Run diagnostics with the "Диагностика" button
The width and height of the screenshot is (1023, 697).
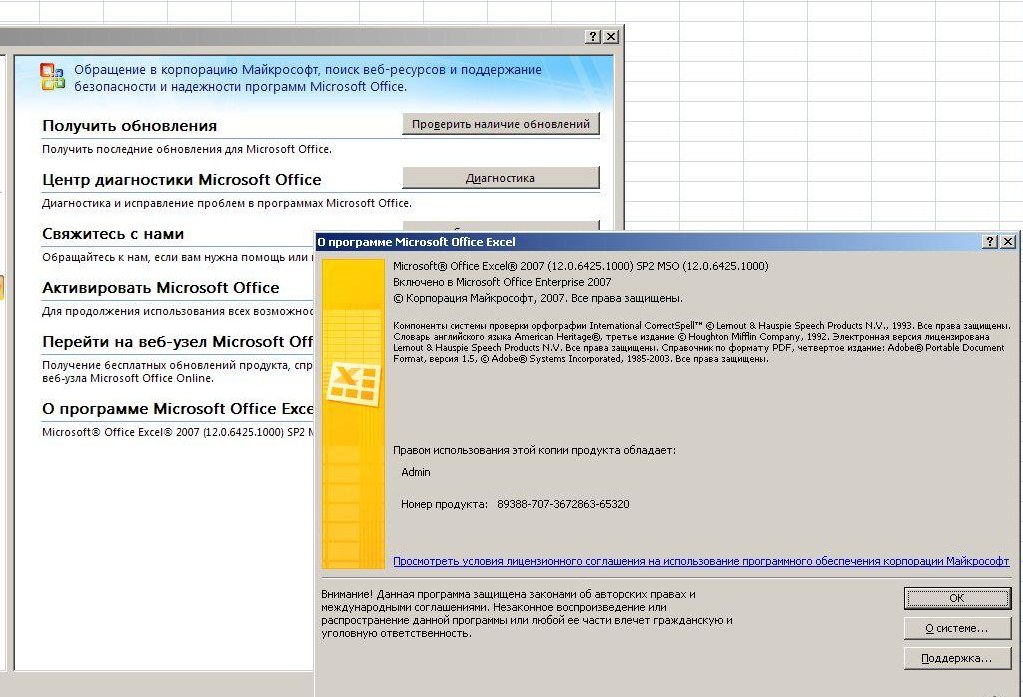(500, 178)
